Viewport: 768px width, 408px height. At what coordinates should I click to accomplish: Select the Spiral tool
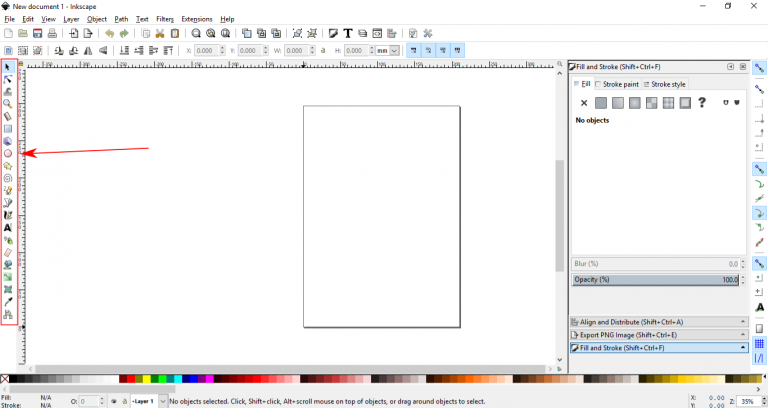(x=8, y=178)
